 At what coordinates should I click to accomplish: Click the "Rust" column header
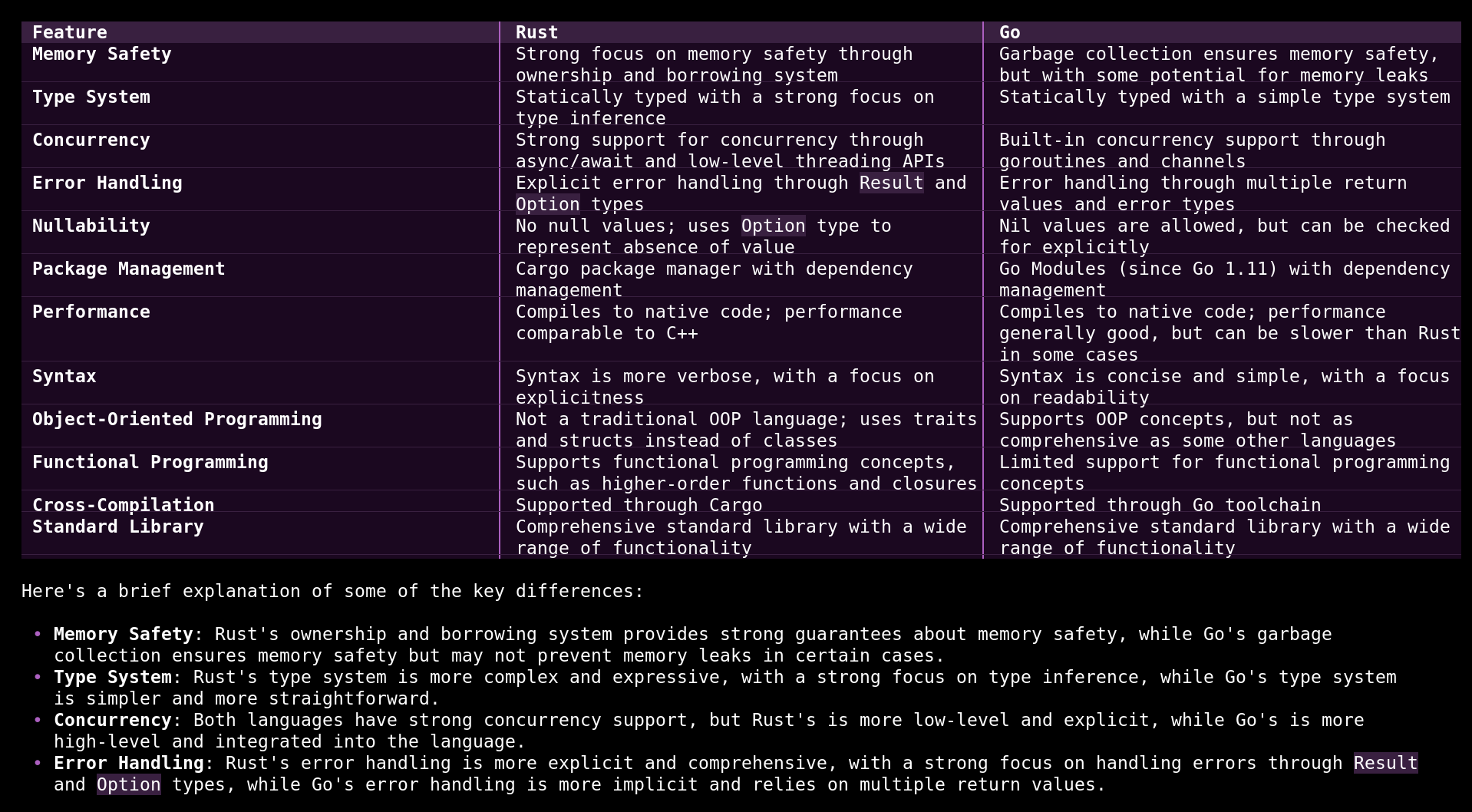tap(536, 32)
